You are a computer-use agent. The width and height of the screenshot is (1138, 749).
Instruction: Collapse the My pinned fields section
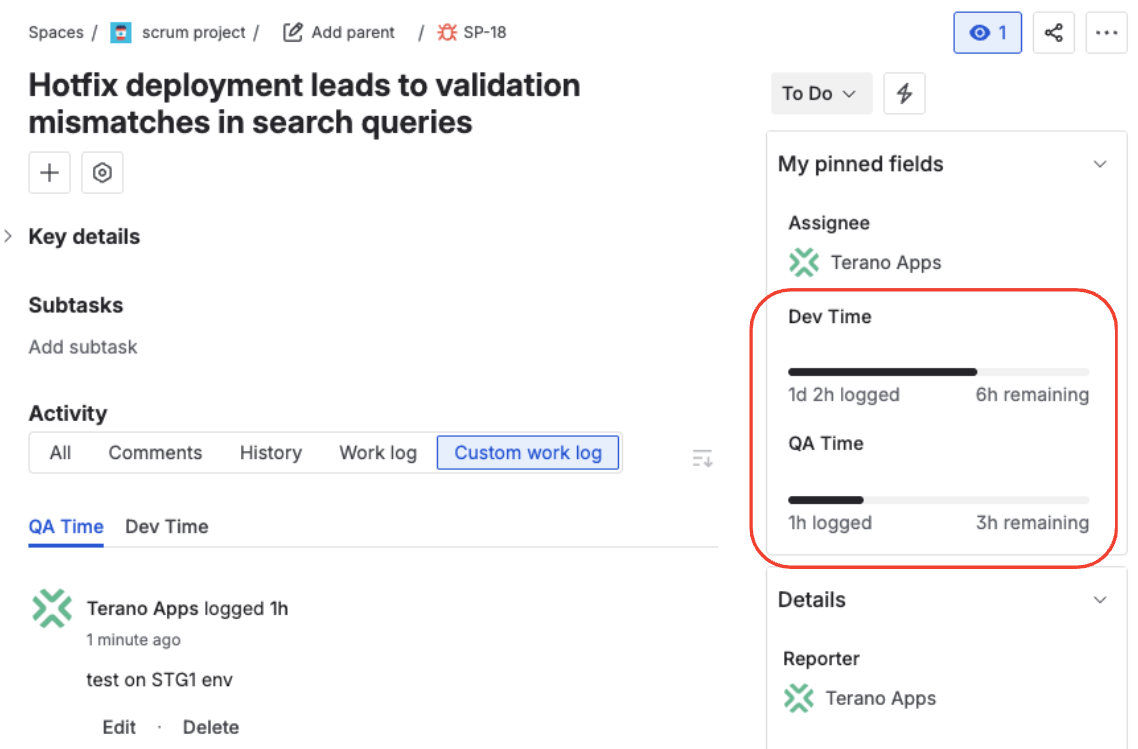1100,163
